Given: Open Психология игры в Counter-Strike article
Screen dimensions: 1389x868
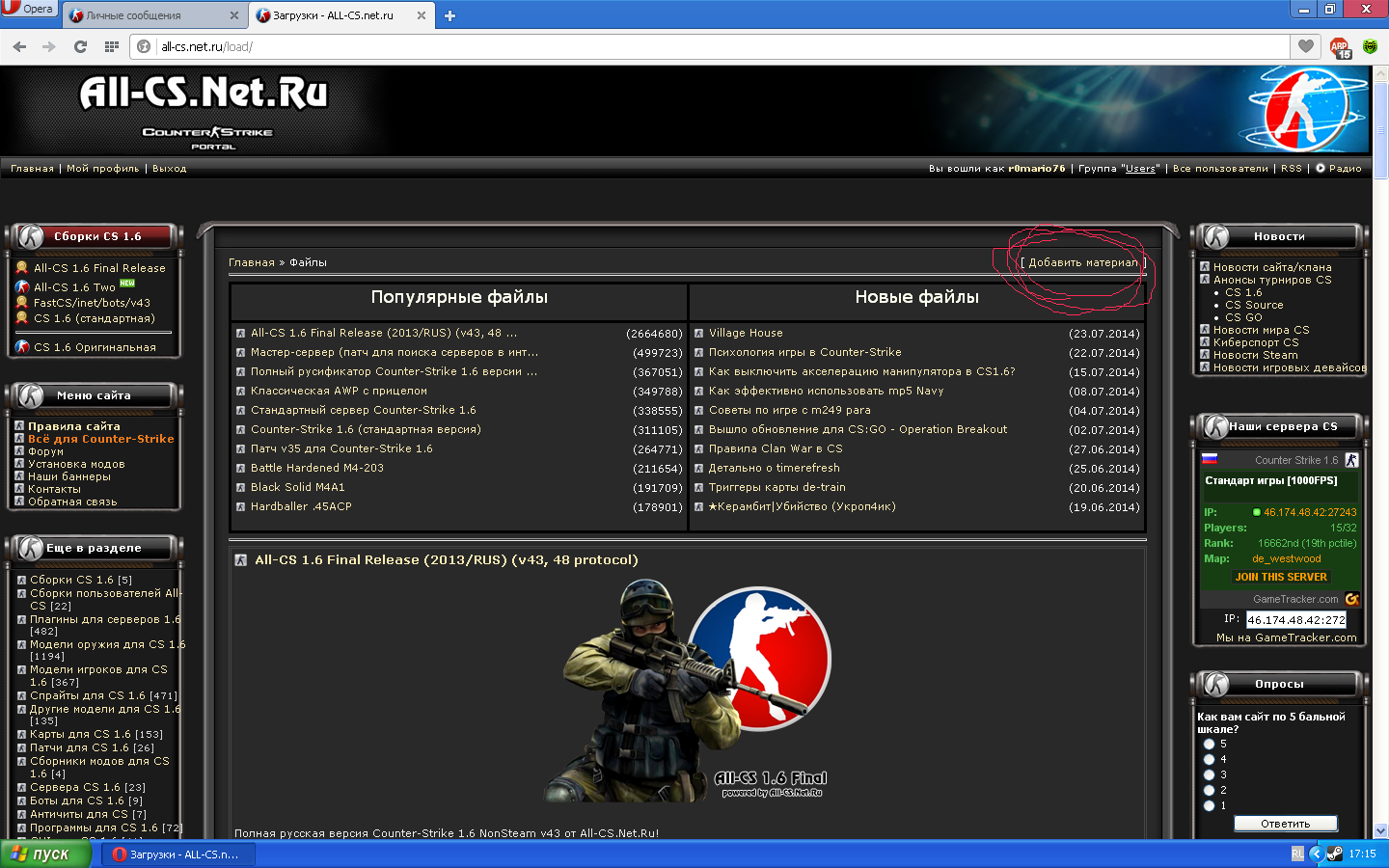Looking at the screenshot, I should 804,352.
